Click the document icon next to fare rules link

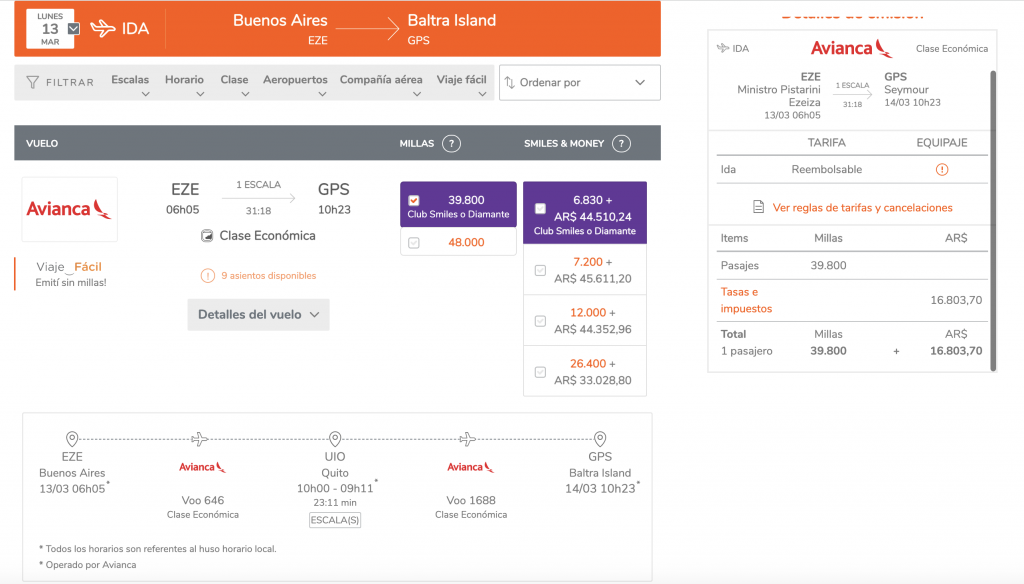tap(758, 207)
